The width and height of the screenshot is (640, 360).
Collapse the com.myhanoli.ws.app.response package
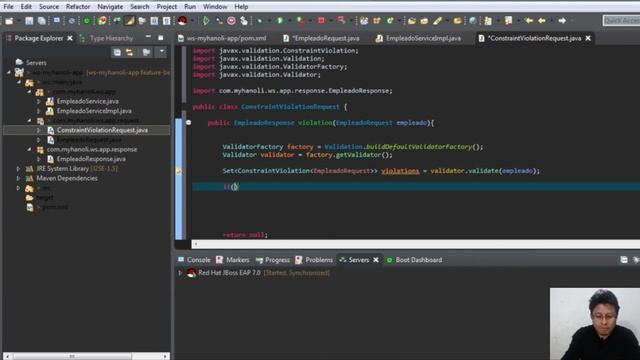(x=29, y=149)
